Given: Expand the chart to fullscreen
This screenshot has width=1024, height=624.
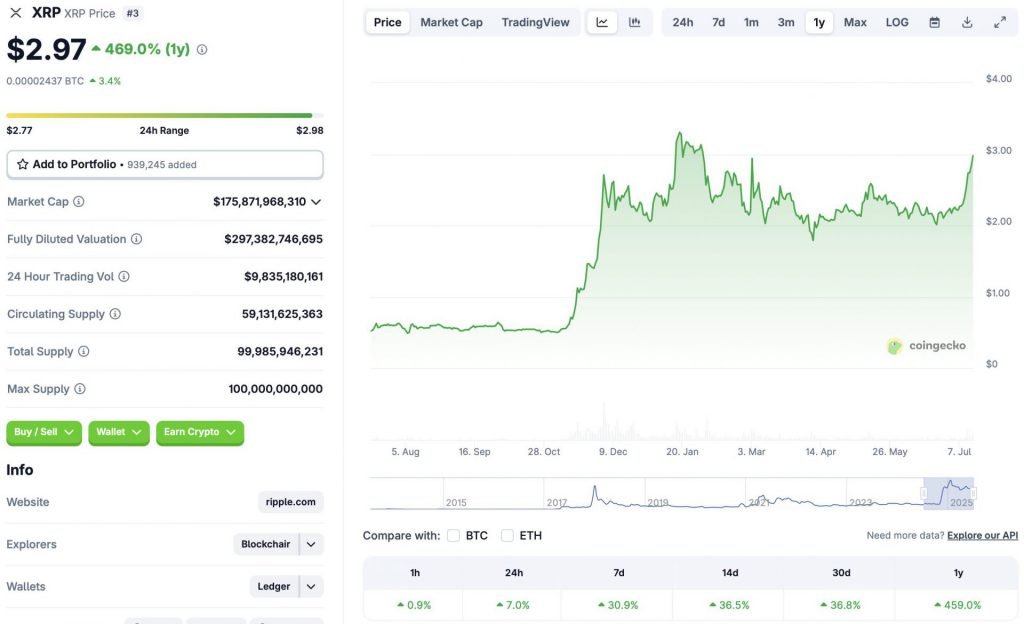Looking at the screenshot, I should pos(1000,21).
